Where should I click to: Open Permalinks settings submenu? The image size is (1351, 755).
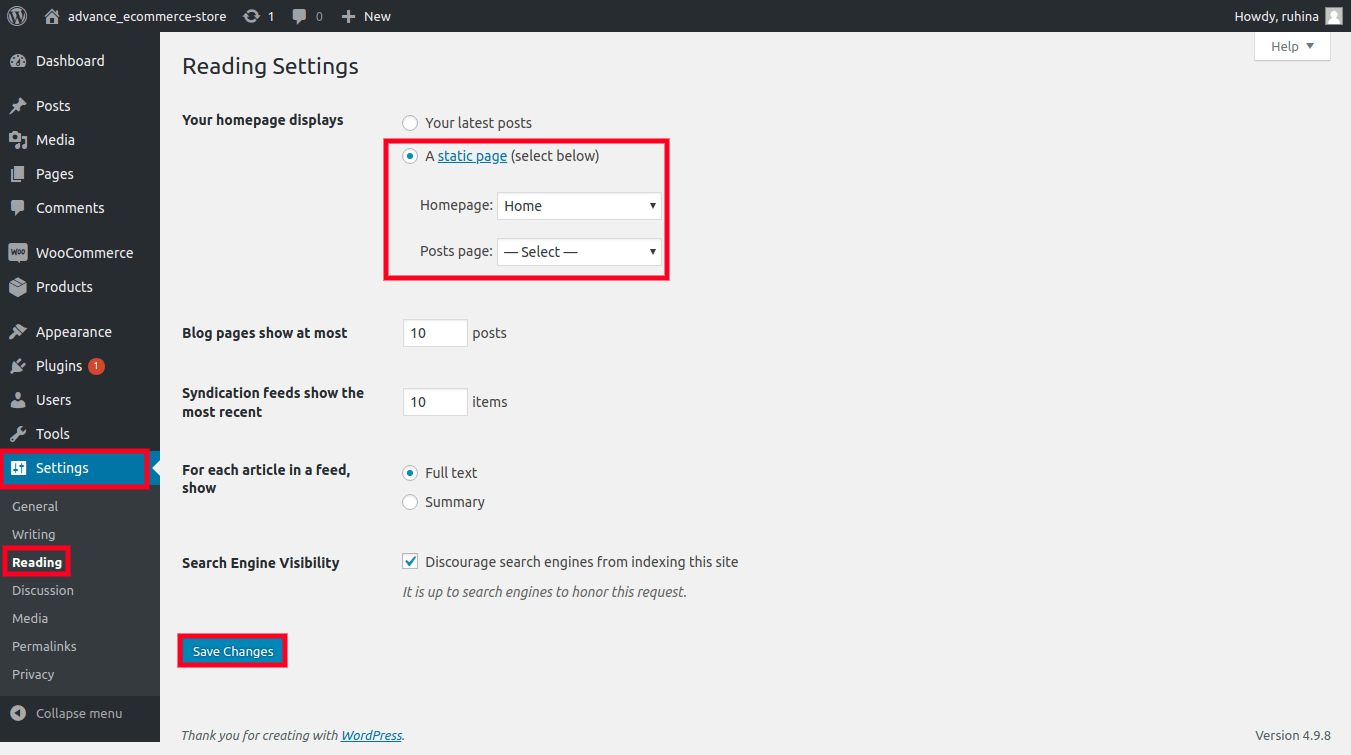tap(44, 646)
